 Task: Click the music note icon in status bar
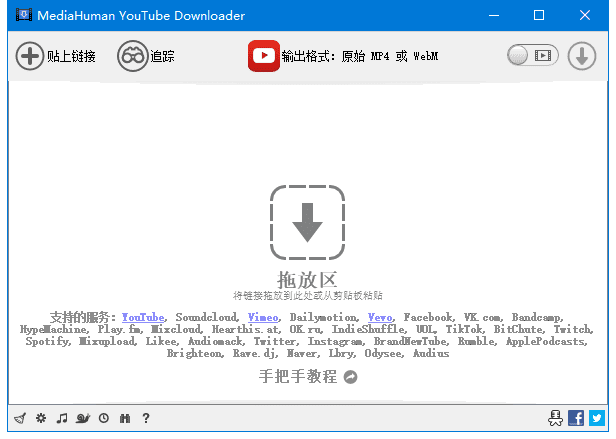coord(61,418)
